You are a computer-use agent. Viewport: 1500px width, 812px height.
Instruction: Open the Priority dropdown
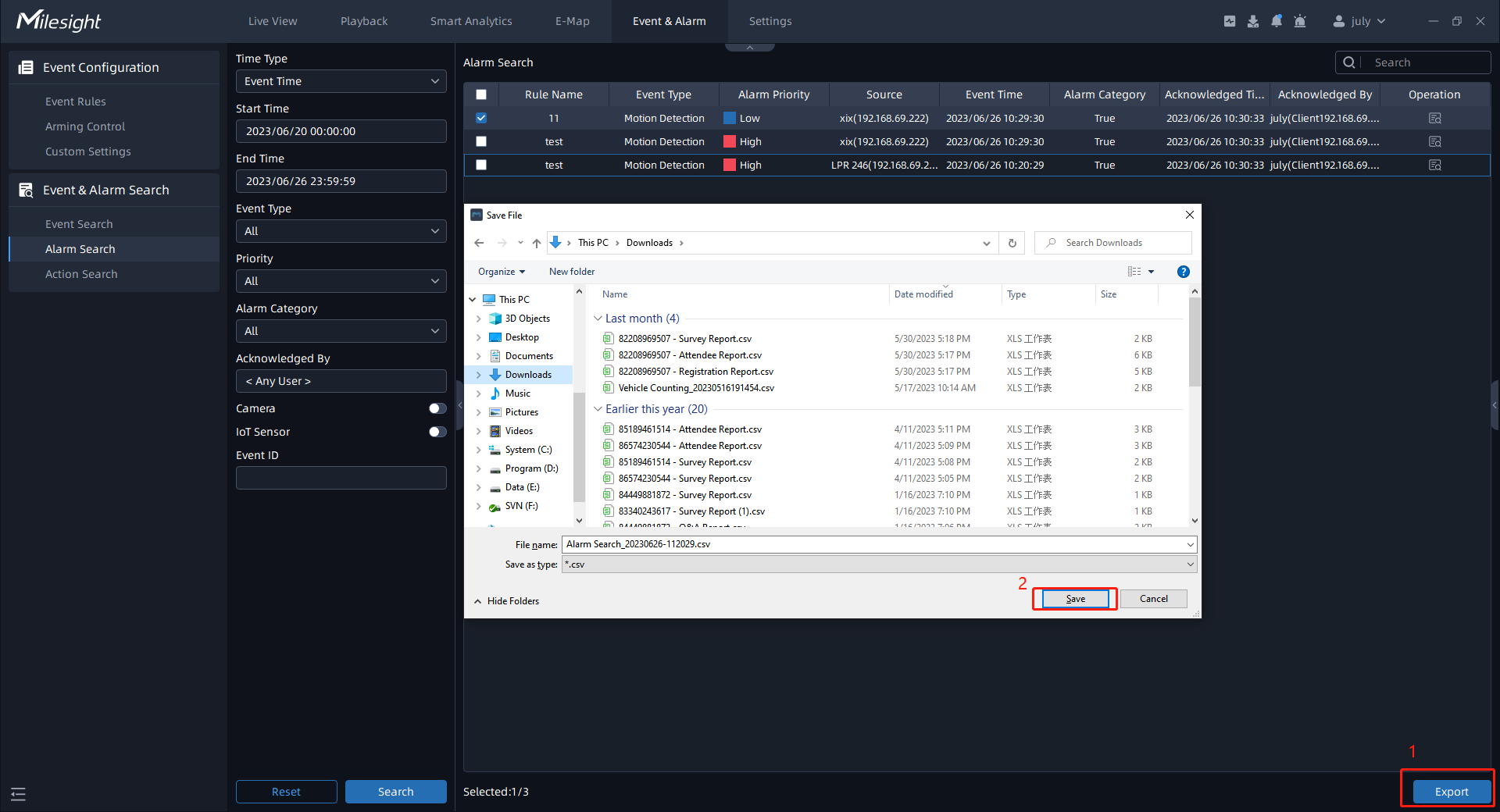point(341,281)
